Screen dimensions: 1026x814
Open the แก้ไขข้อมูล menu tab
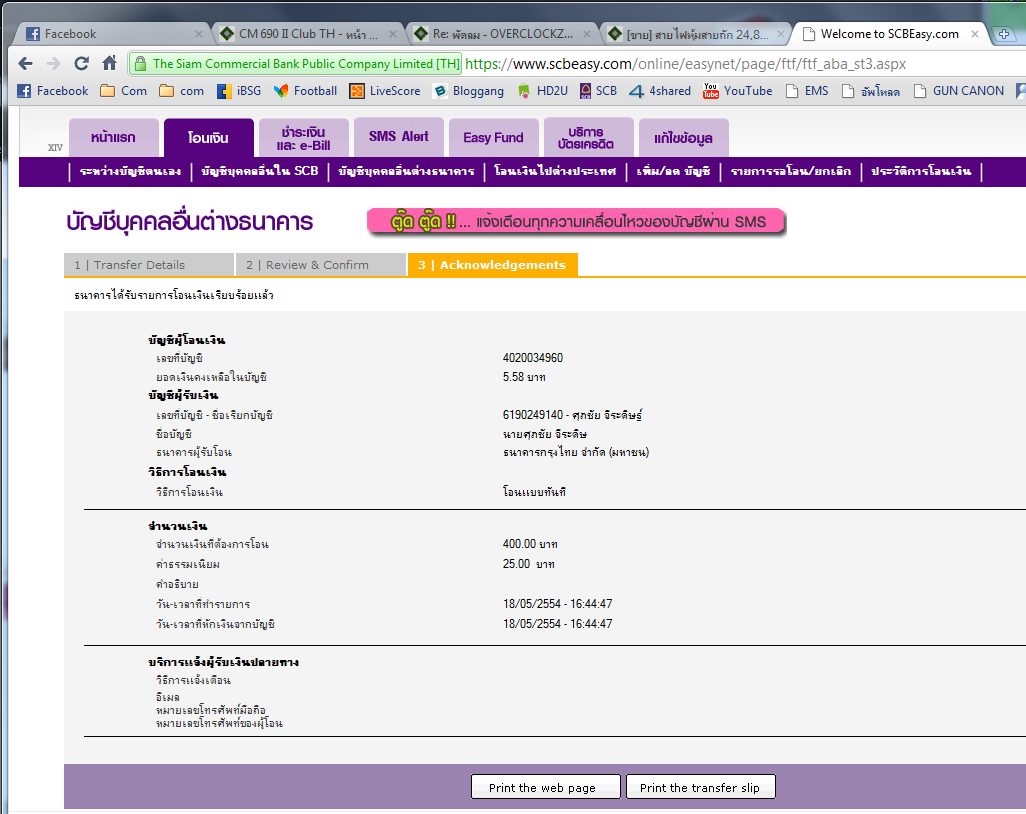[683, 137]
